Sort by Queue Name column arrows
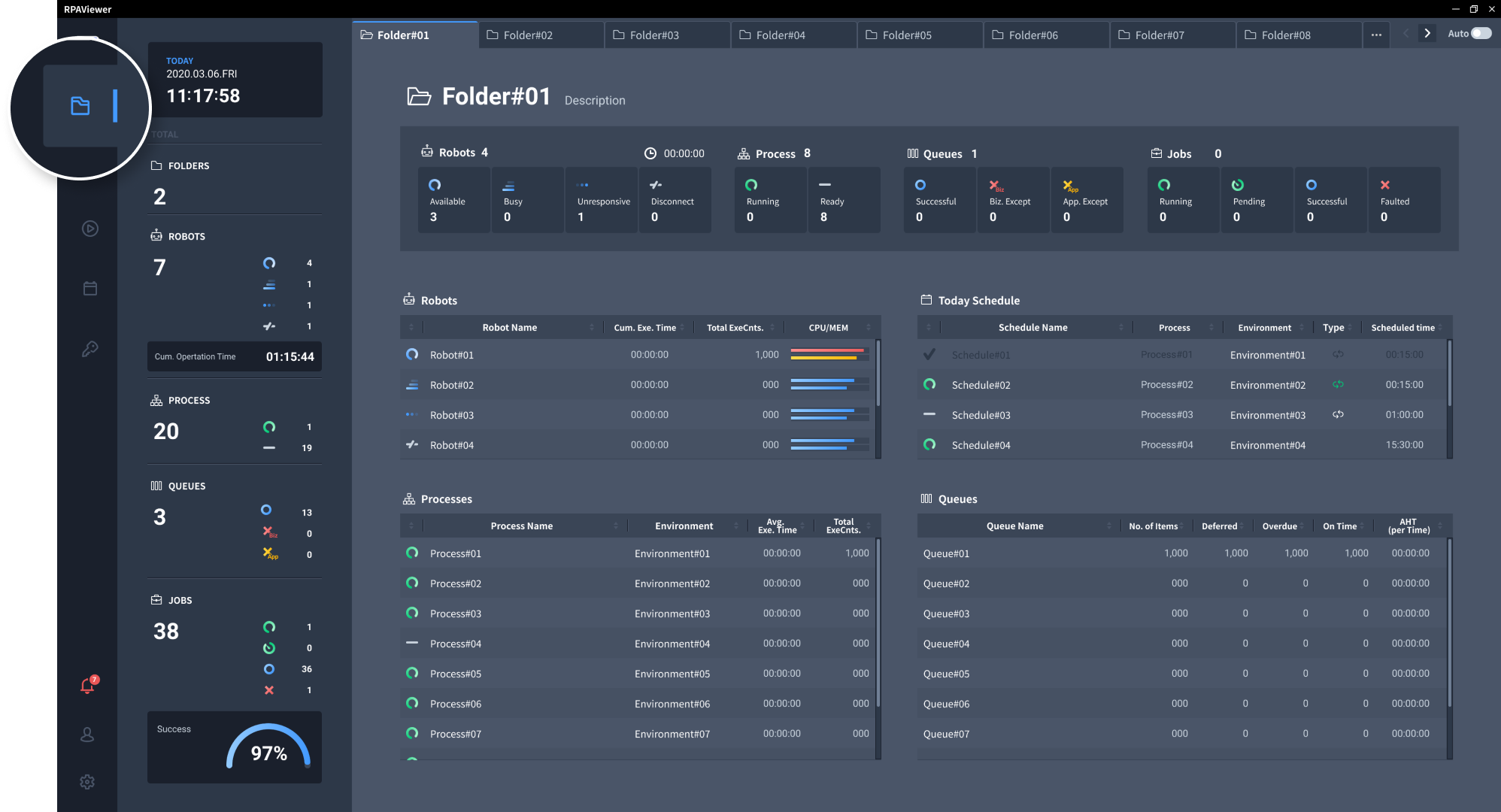The image size is (1501, 812). point(1108,526)
